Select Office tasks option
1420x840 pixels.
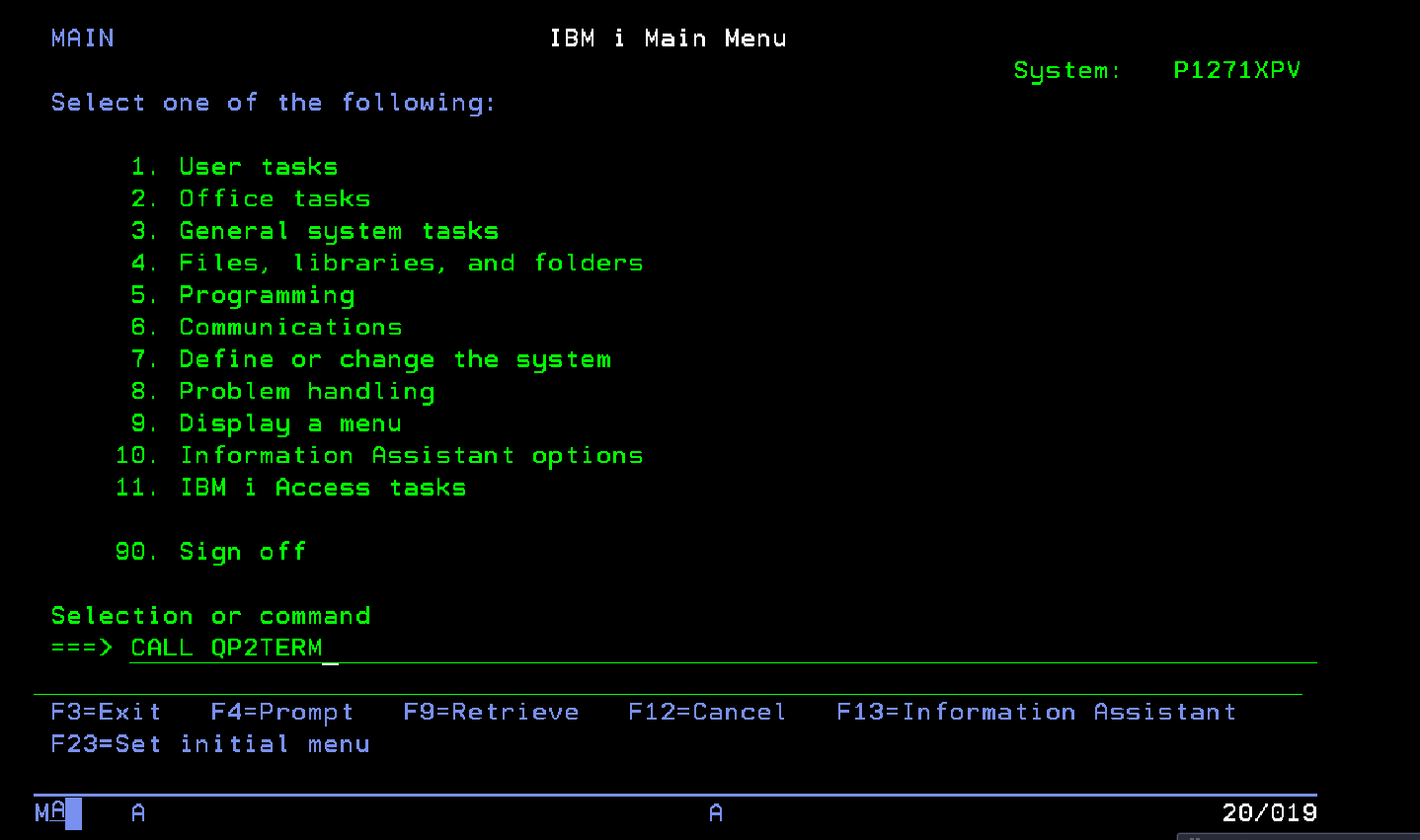275,198
